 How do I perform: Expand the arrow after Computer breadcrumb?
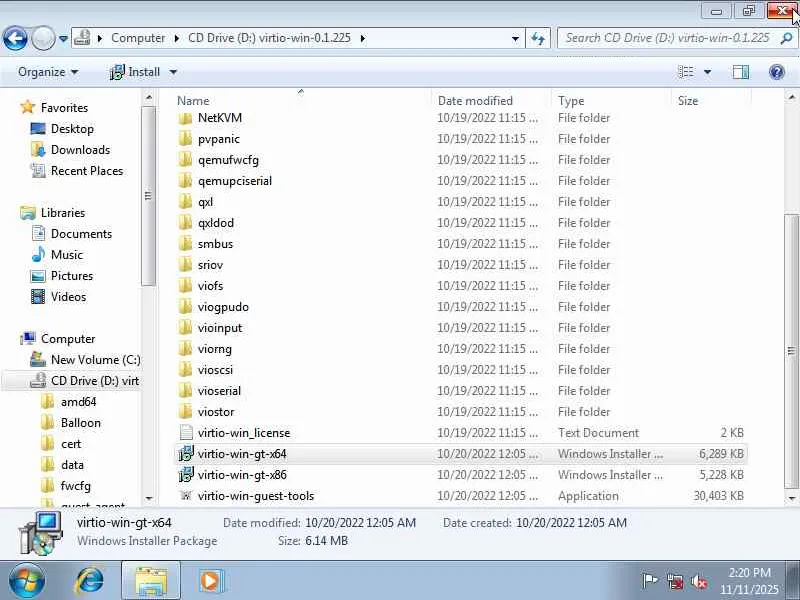[176, 38]
